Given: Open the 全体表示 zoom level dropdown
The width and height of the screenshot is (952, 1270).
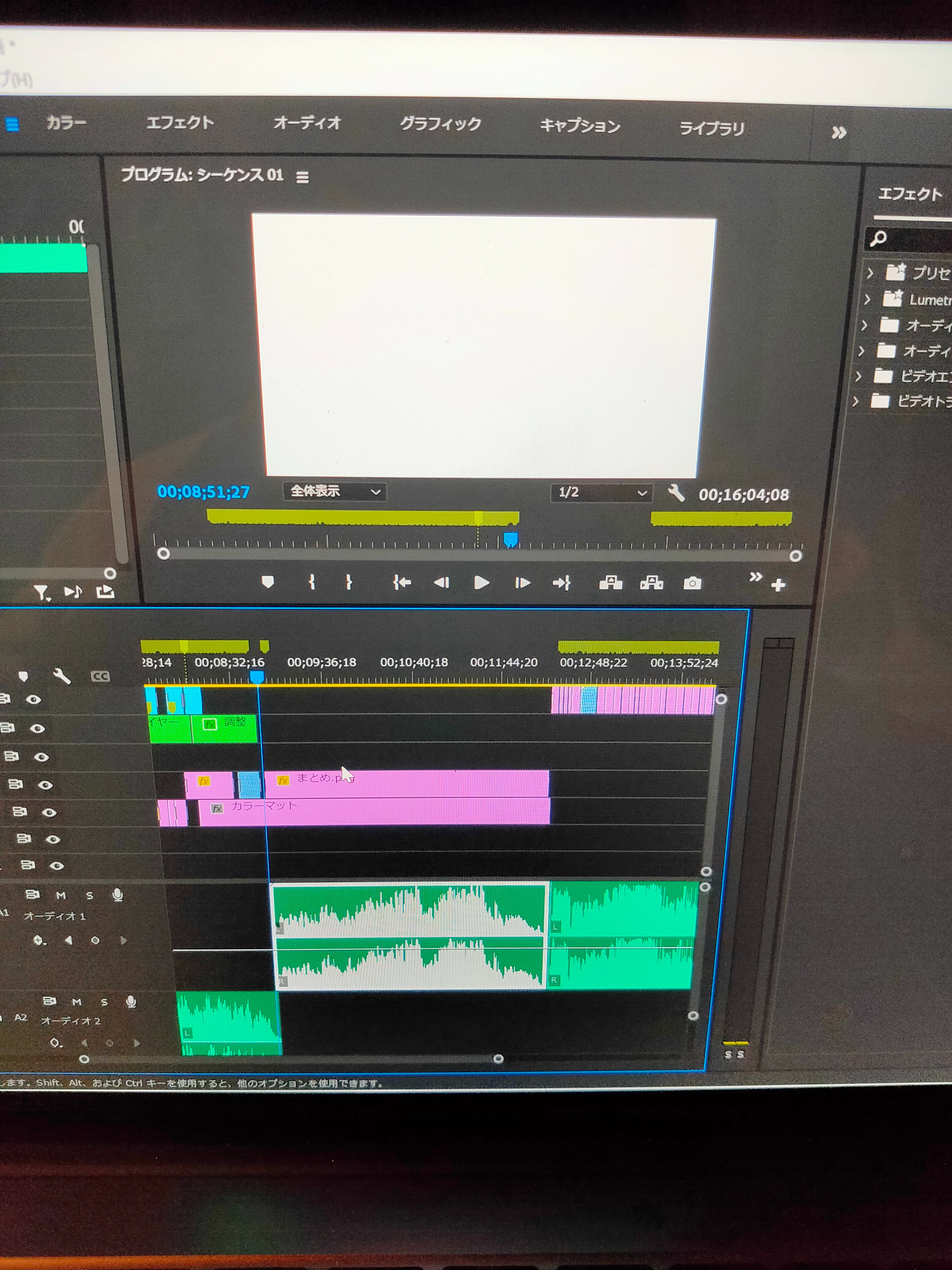Looking at the screenshot, I should pos(334,491).
